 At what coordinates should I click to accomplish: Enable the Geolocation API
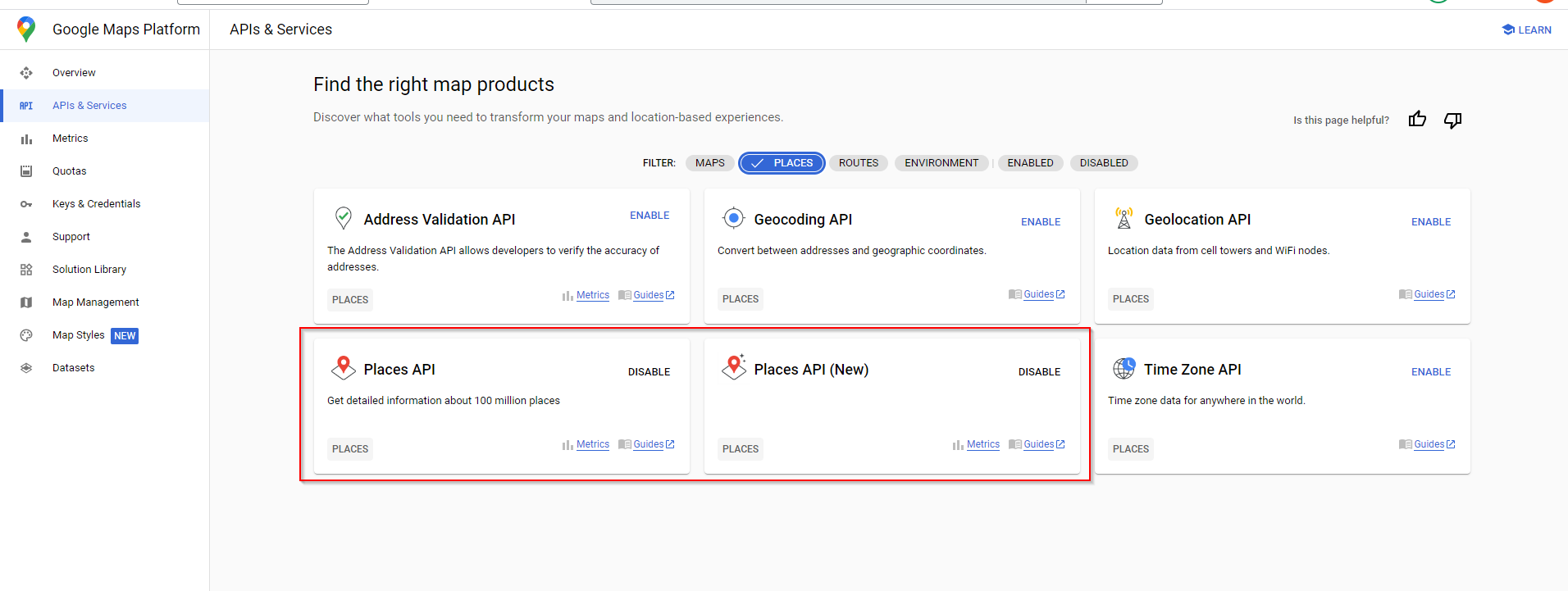pos(1431,222)
